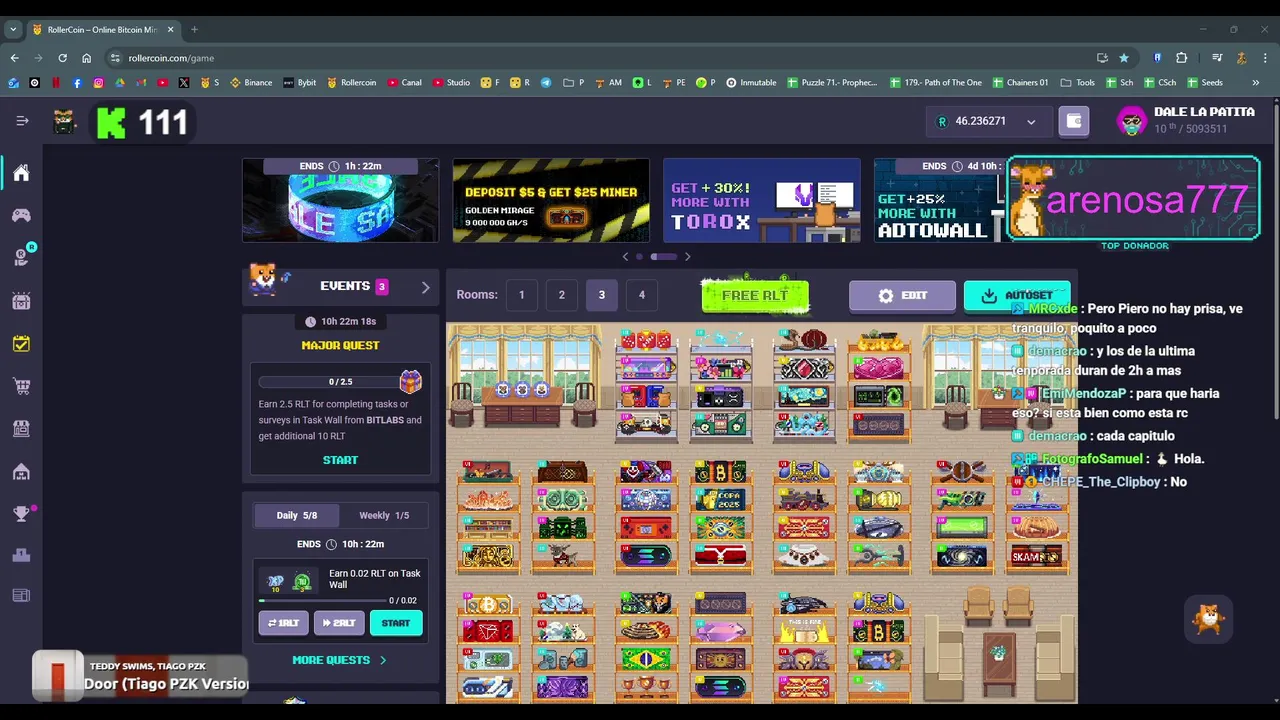Show the next banner with right arrow

click(687, 257)
